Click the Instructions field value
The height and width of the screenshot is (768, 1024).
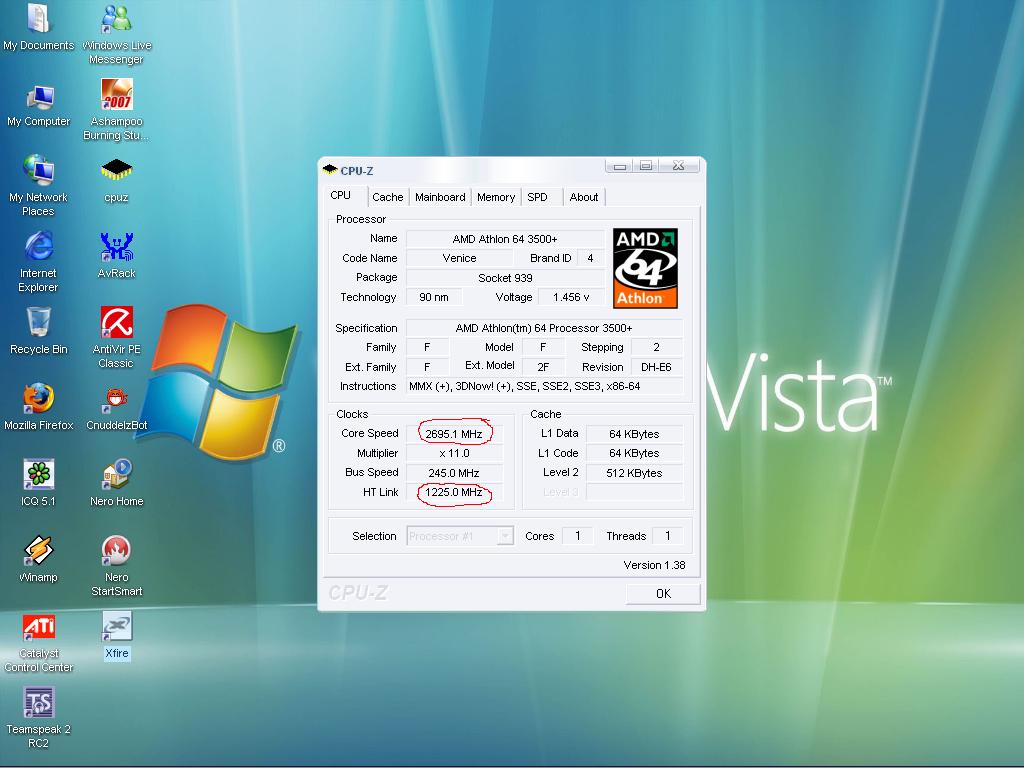pos(544,386)
